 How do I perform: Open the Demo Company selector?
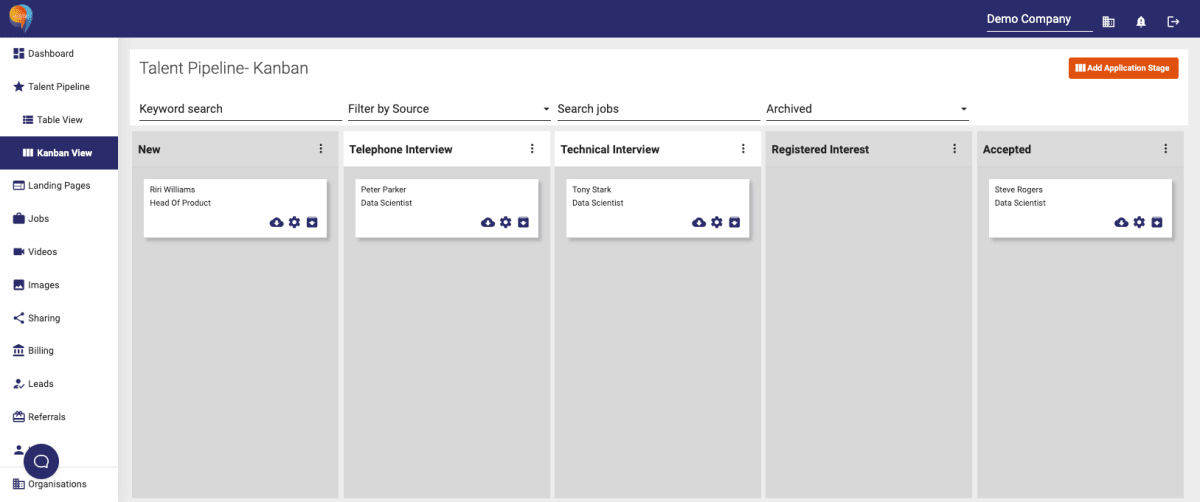point(1040,20)
